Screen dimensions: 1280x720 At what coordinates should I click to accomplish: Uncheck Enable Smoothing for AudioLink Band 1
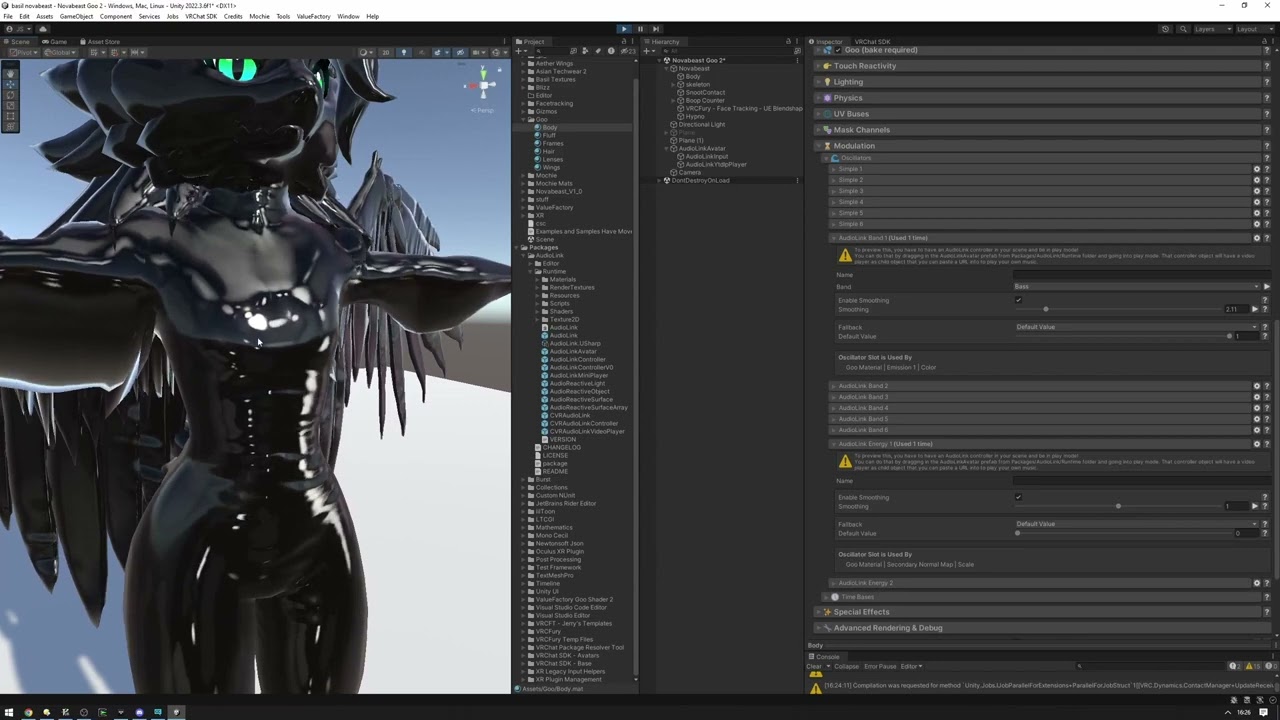point(1019,300)
